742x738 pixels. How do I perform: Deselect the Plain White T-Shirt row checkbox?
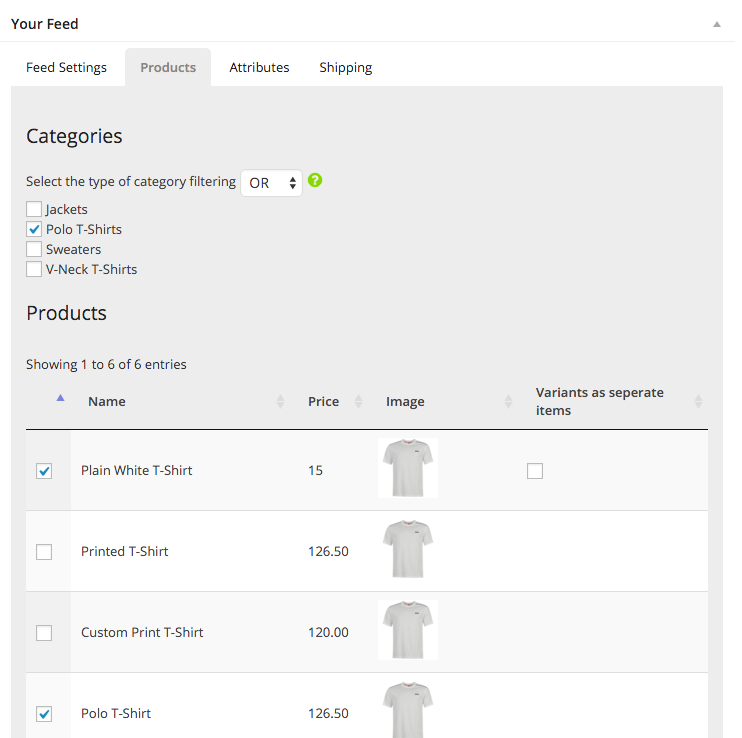coord(44,471)
